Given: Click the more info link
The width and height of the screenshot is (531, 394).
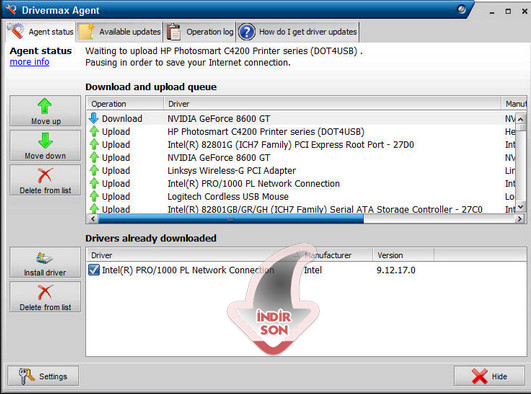Looking at the screenshot, I should pyautogui.click(x=29, y=62).
